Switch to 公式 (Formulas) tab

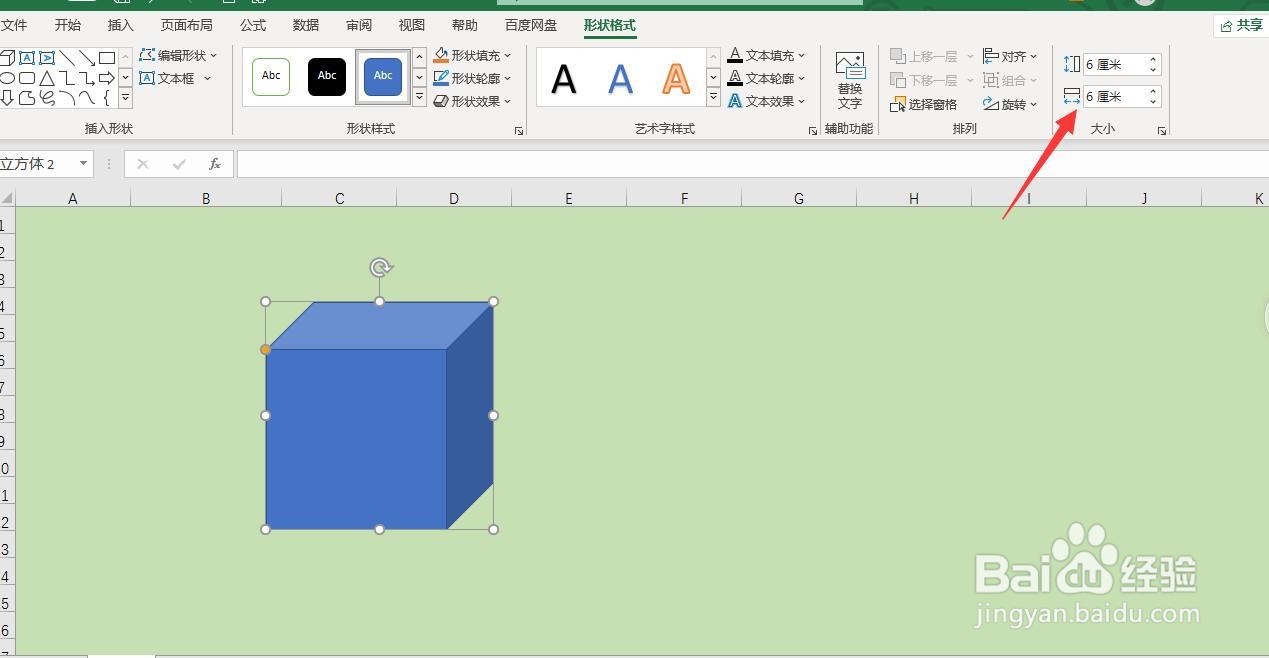[253, 25]
